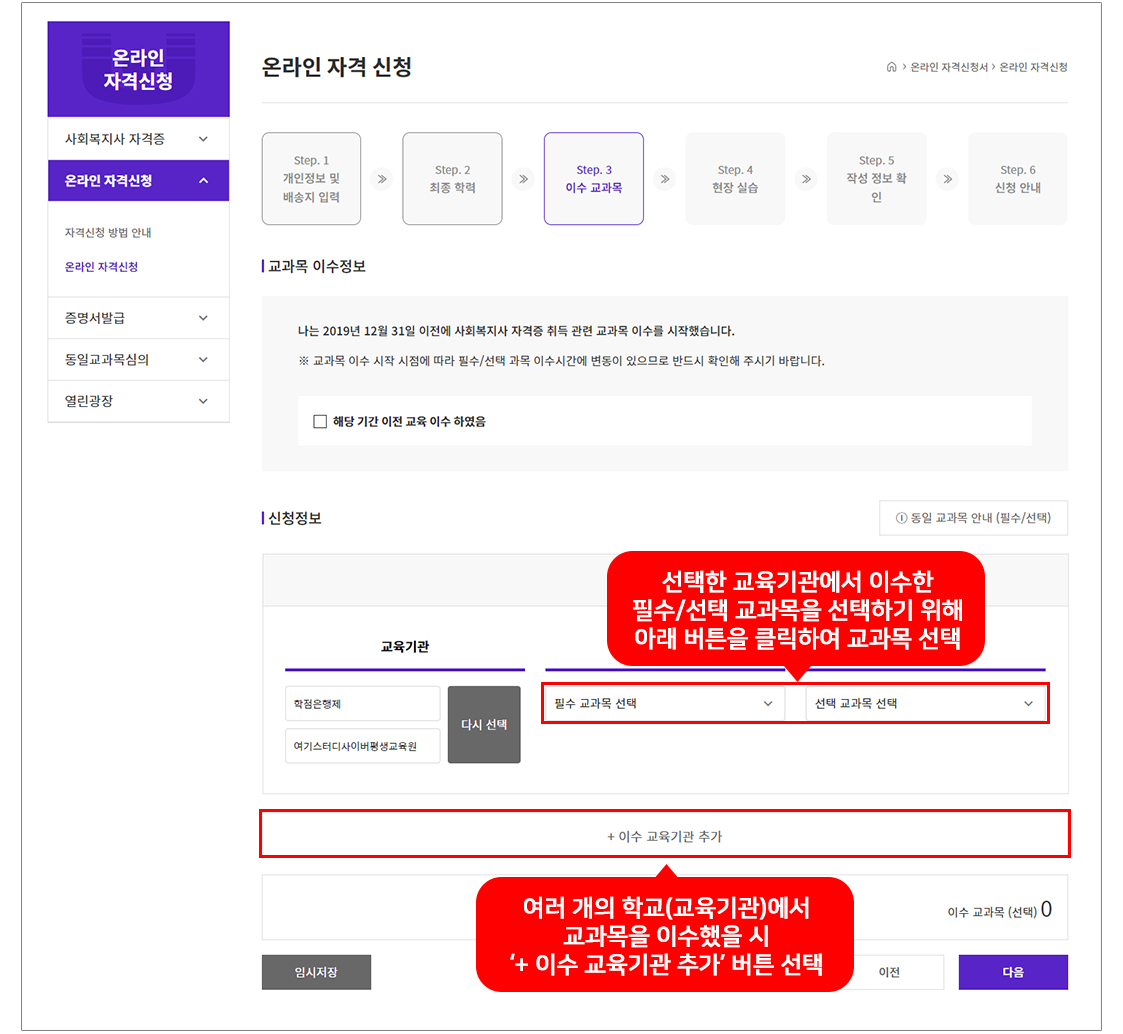Screen dimensions: 1123x1034
Task: Click + 이수 교육기관 추가 button
Action: [664, 835]
